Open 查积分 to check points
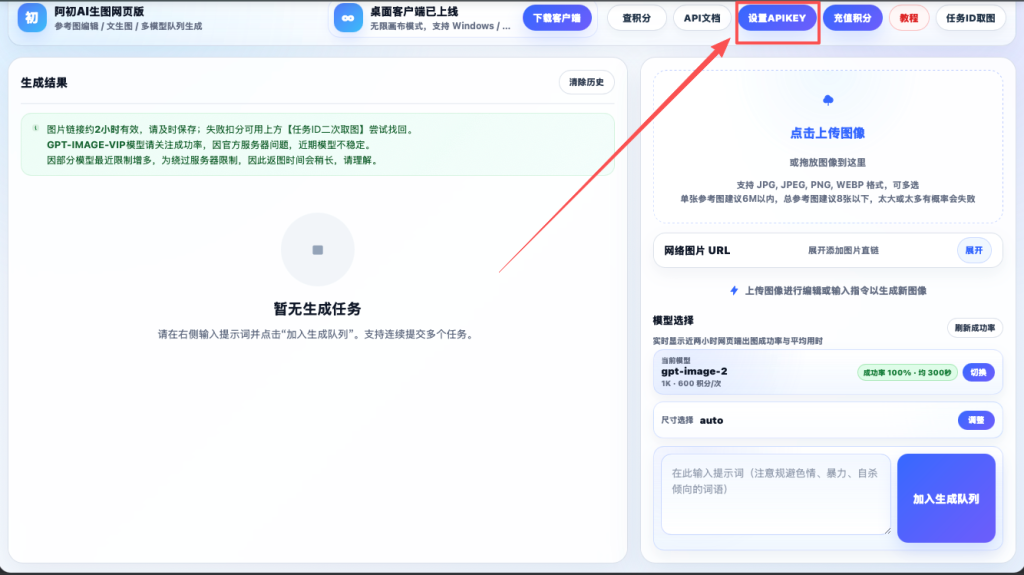 pos(636,18)
